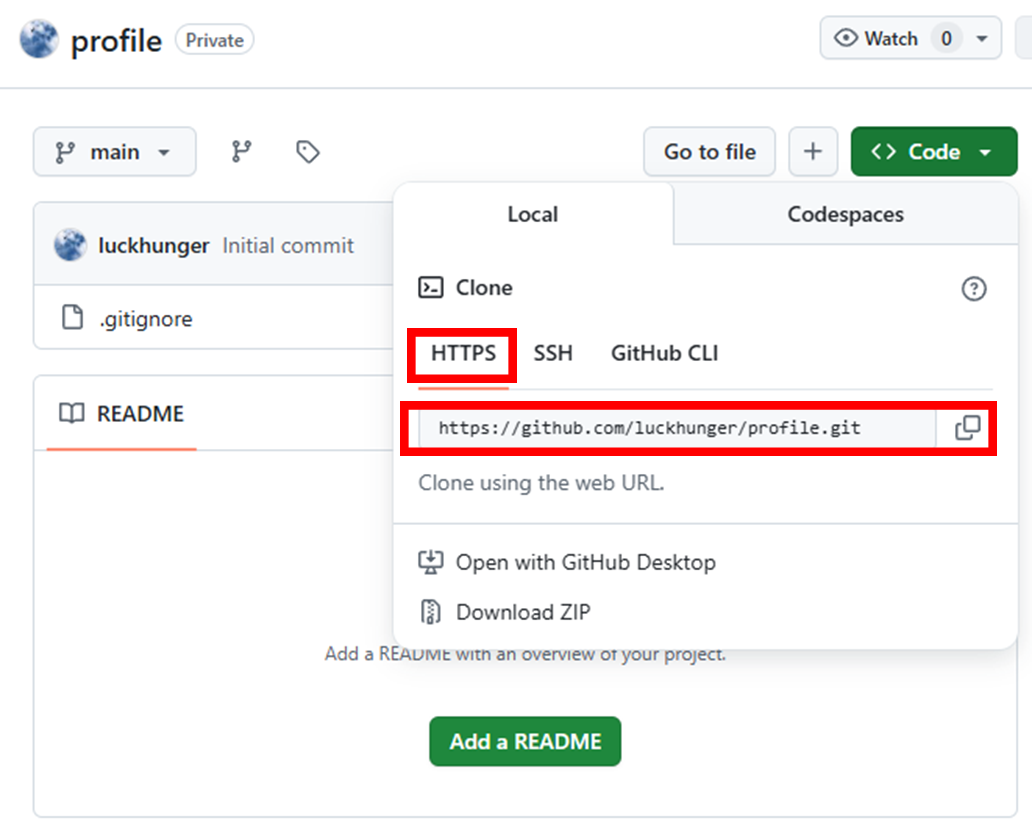1032x835 pixels.
Task: Open the clone help question mark icon
Action: point(973,288)
